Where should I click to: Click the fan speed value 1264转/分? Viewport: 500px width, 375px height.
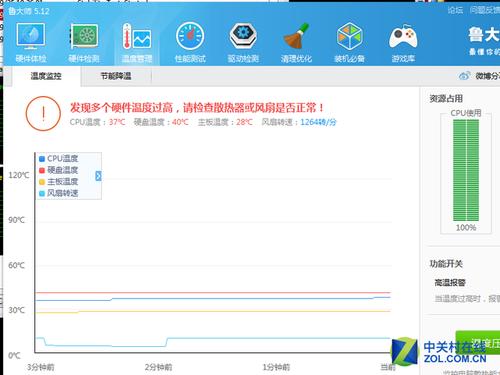(x=318, y=122)
